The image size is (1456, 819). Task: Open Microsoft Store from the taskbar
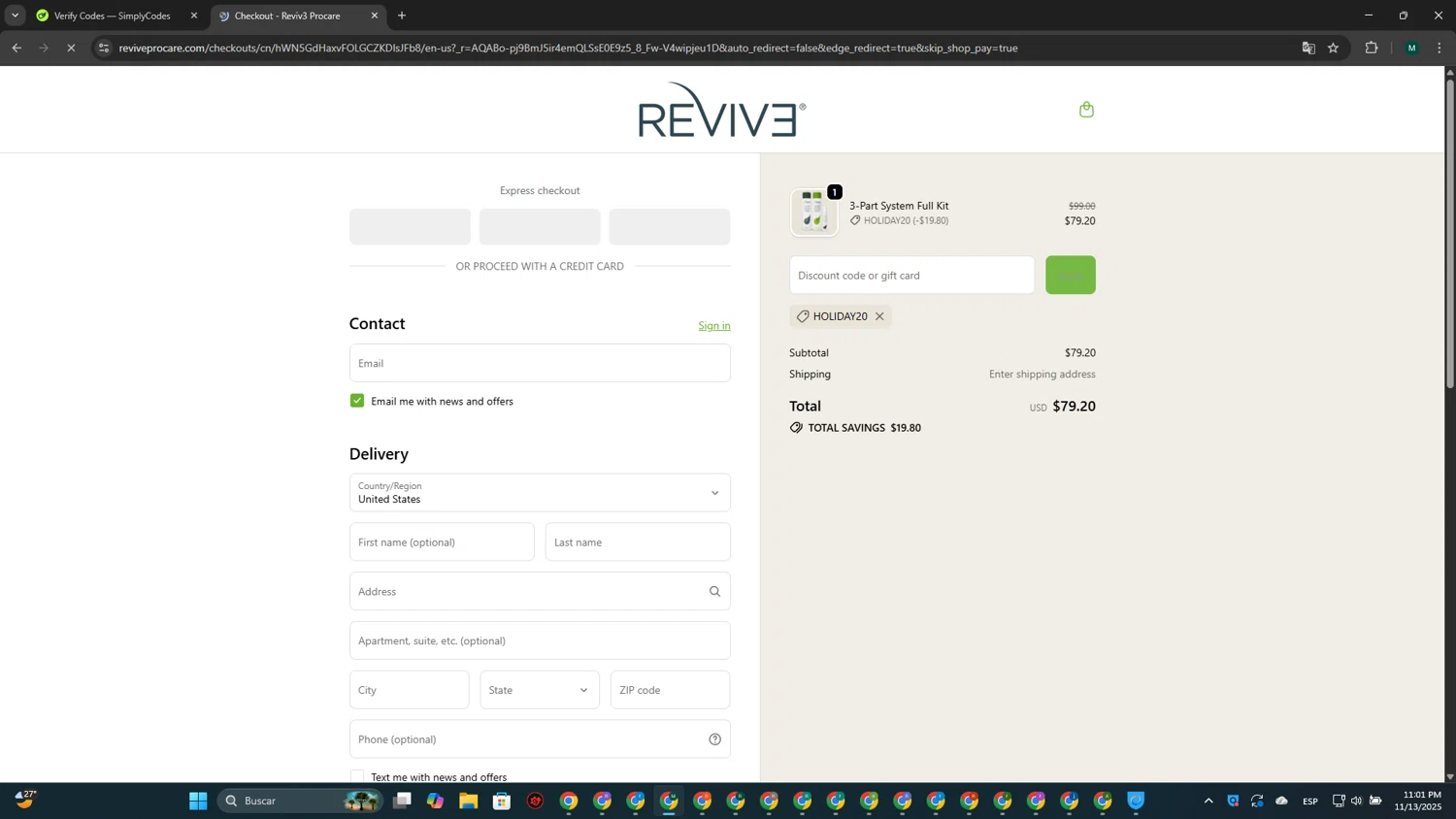[x=502, y=801]
